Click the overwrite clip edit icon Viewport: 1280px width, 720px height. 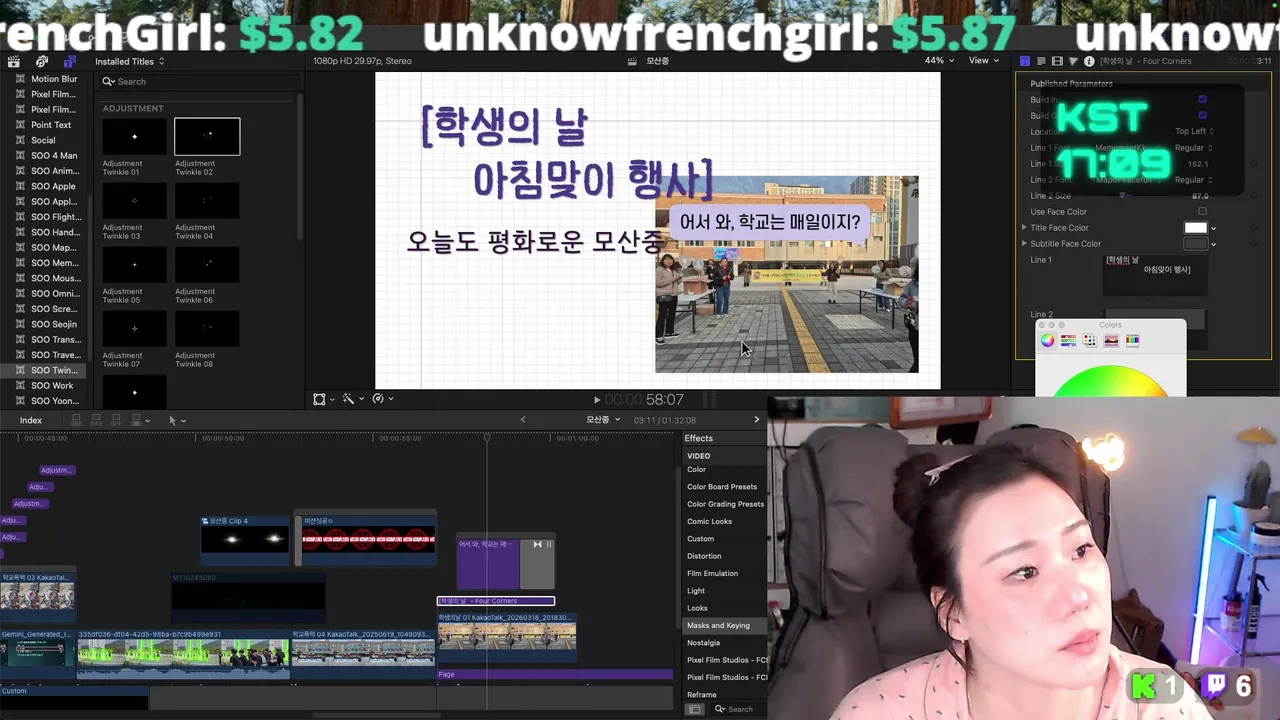click(138, 421)
